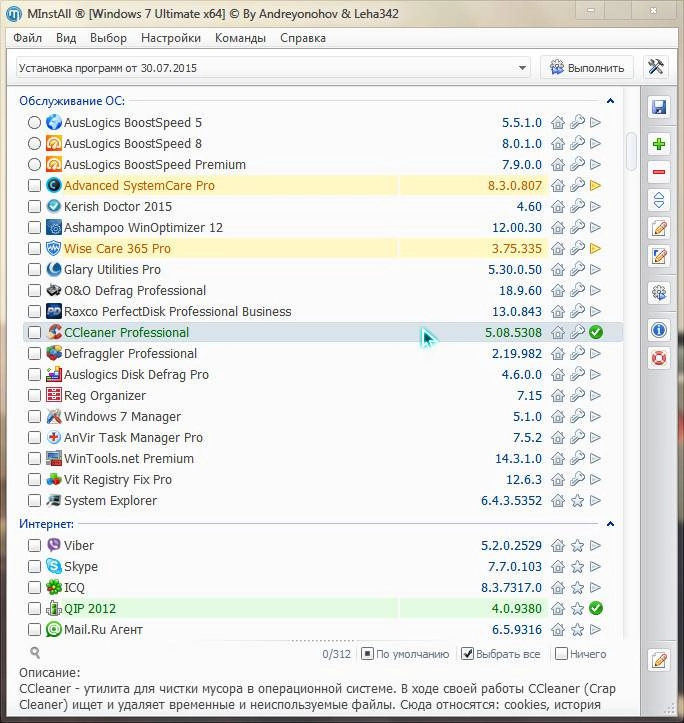
Task: Click the search magnifier icon
Action: tap(35, 652)
